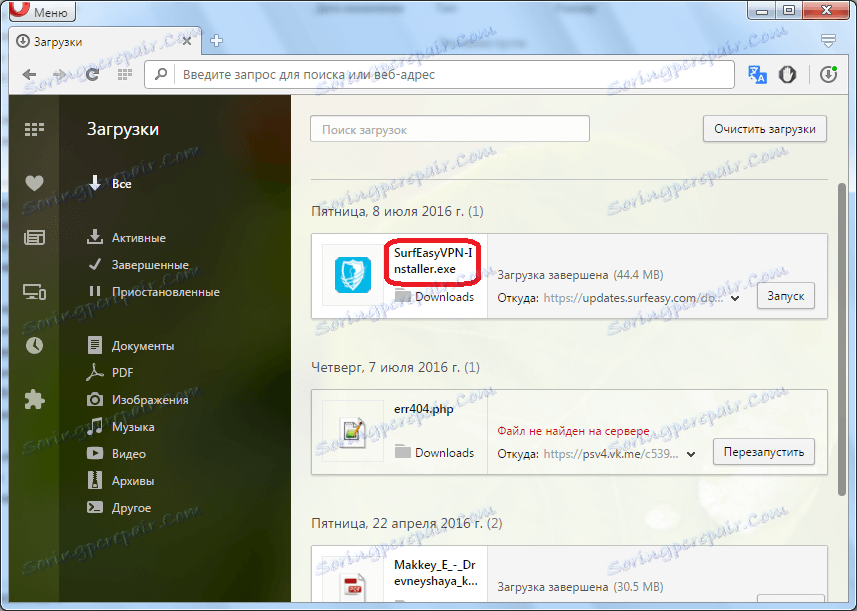This screenshot has height=611, width=857.
Task: Click the Opera Turbo ghost icon
Action: click(787, 74)
